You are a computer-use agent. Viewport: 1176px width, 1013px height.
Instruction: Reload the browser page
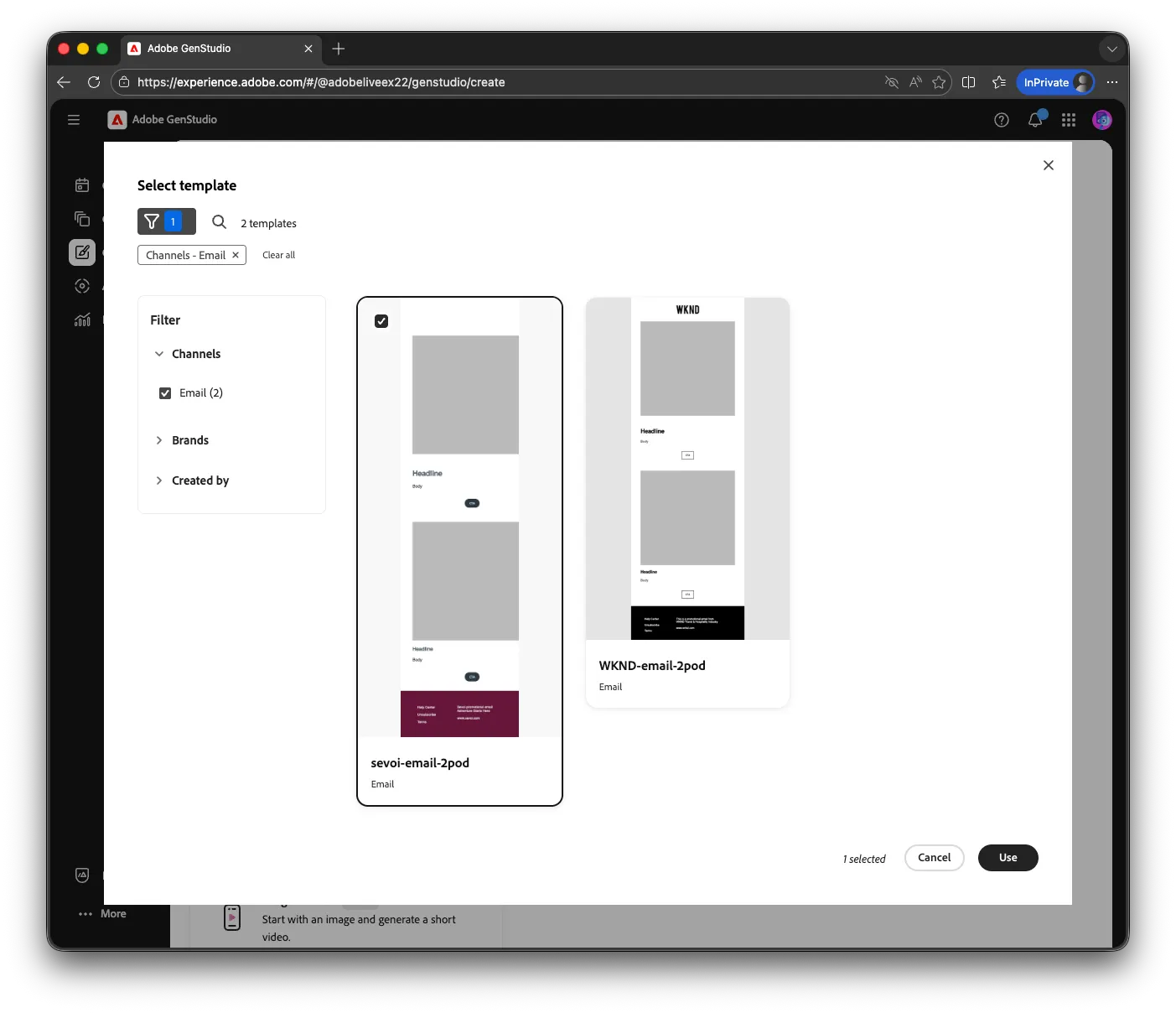[x=94, y=82]
